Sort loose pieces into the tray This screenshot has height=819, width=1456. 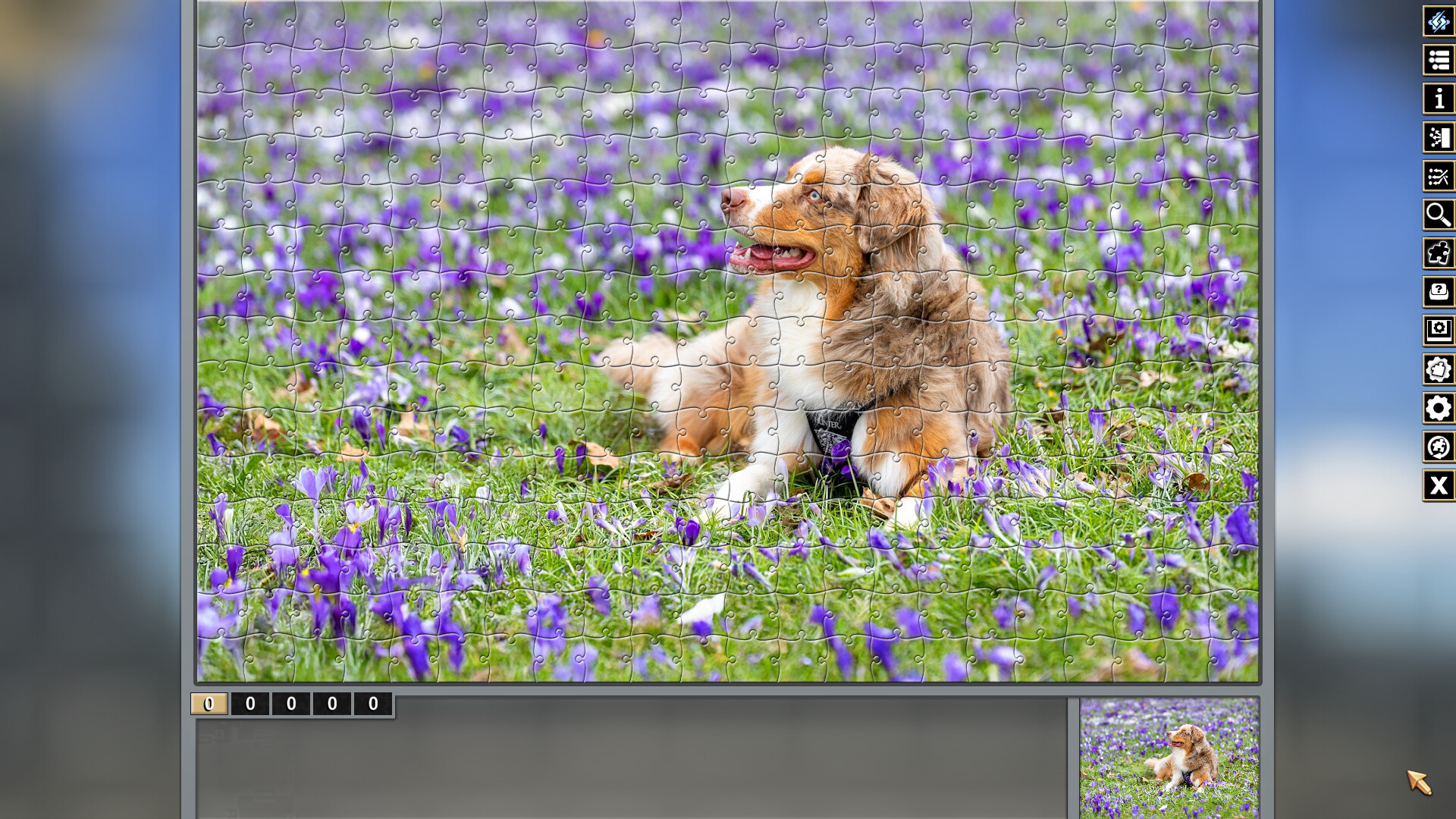(x=1438, y=137)
